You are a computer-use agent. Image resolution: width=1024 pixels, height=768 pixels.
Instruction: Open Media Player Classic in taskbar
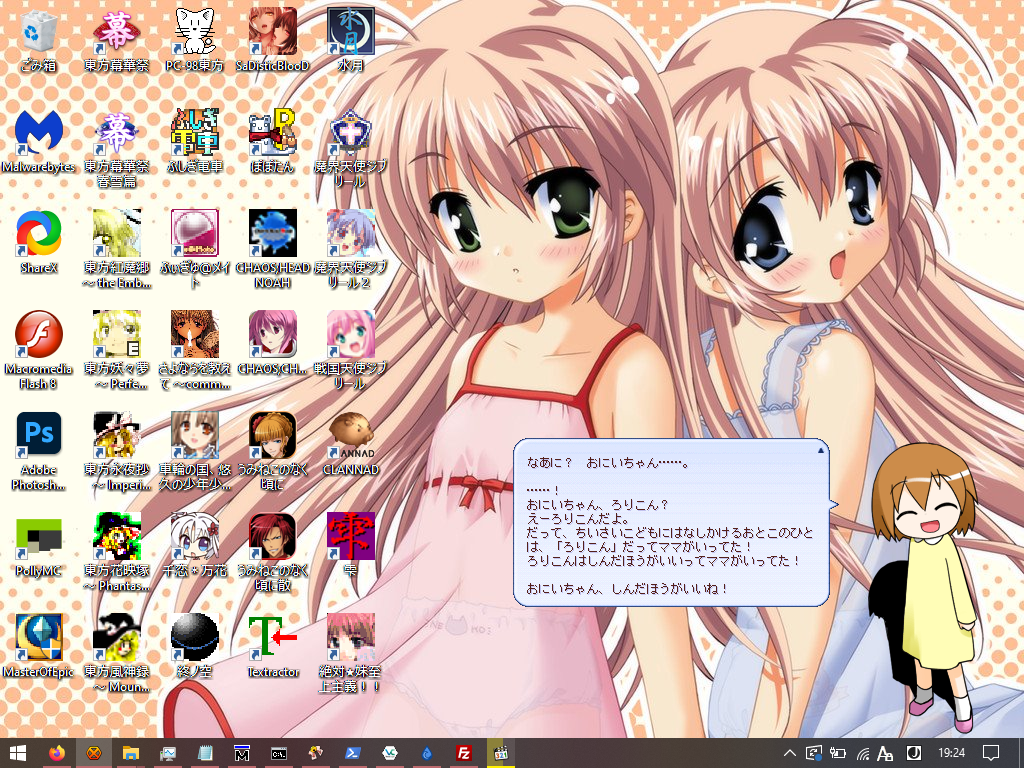[501, 753]
